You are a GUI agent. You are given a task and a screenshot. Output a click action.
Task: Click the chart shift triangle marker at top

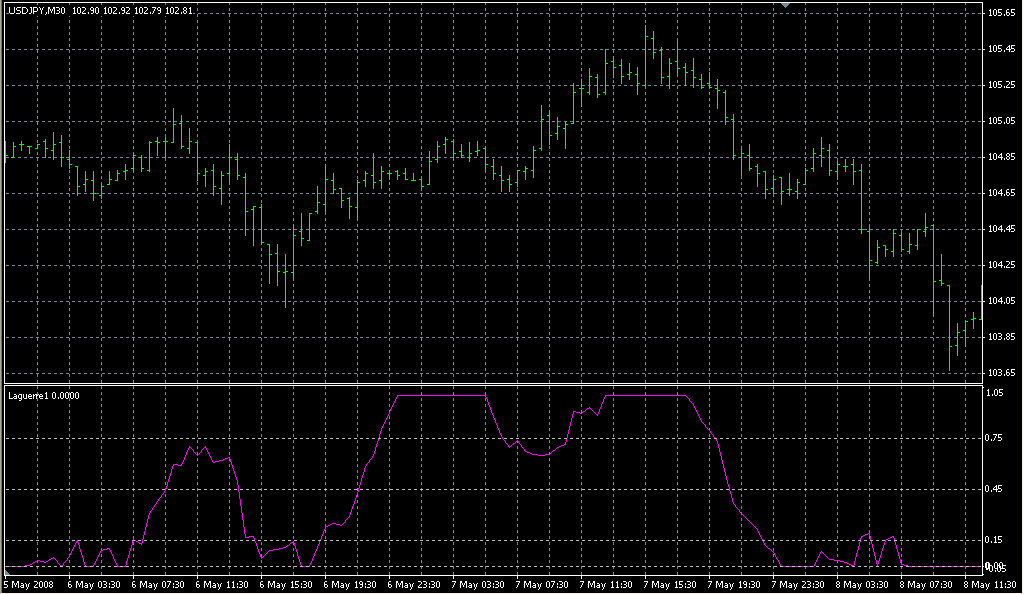tap(786, 6)
